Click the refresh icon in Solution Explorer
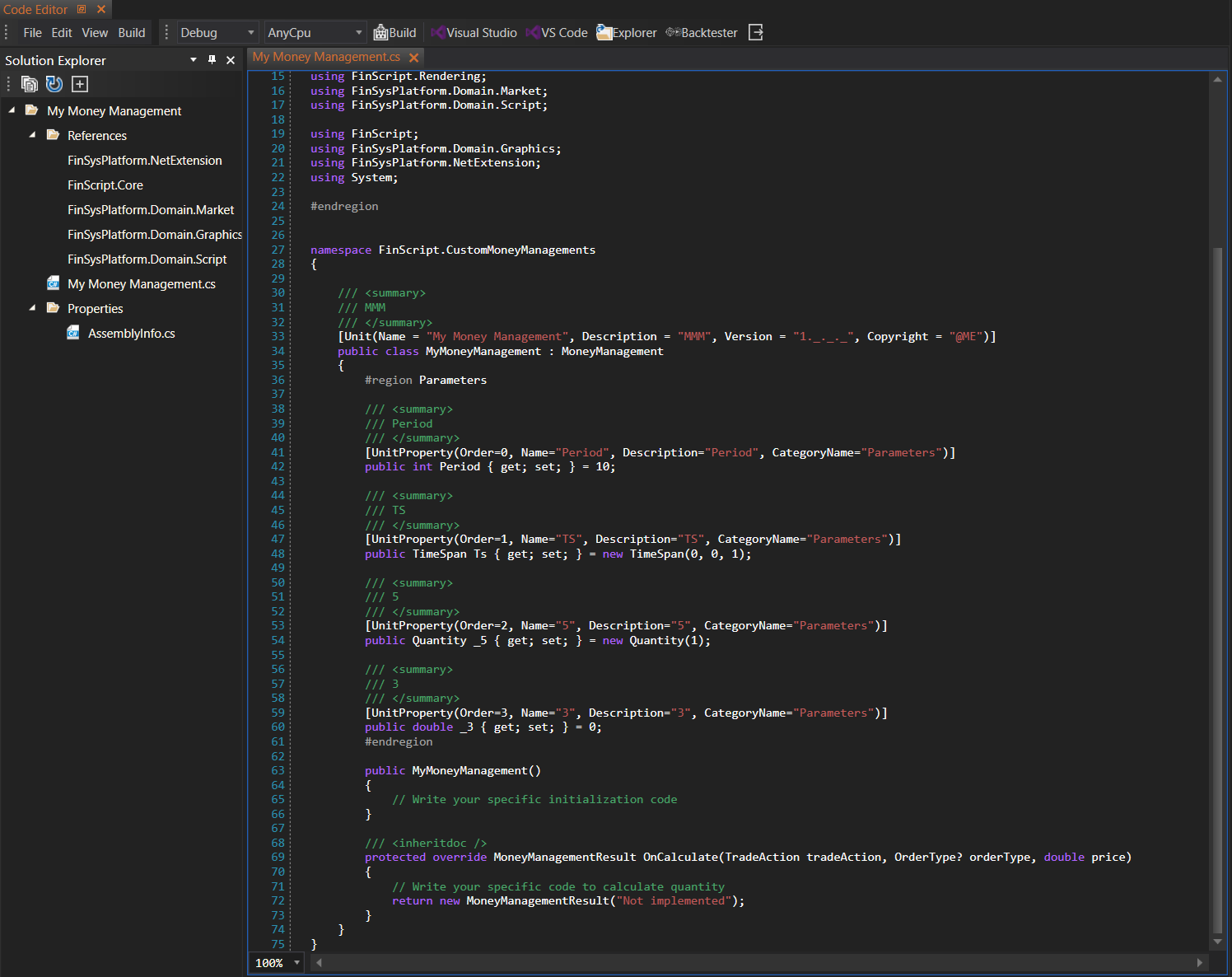 click(x=54, y=84)
